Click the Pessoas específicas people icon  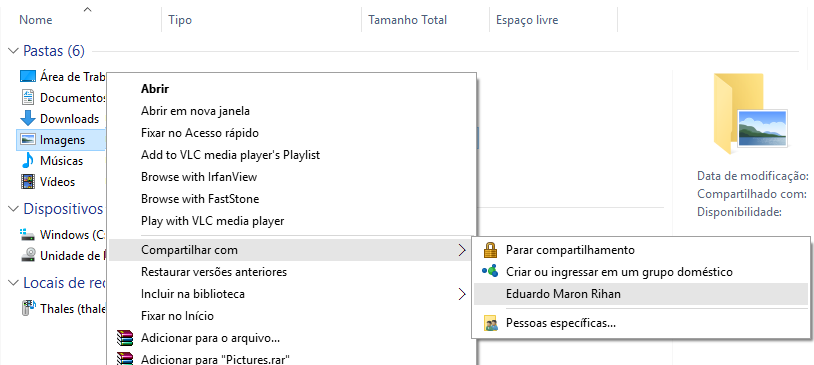(490, 323)
